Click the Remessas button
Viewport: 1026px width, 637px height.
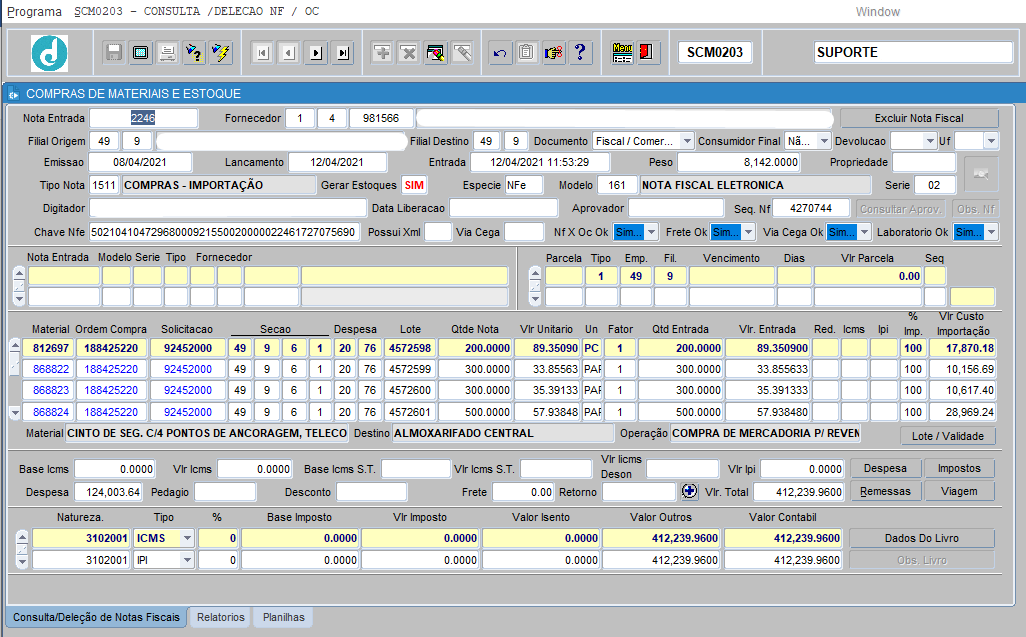pos(885,491)
